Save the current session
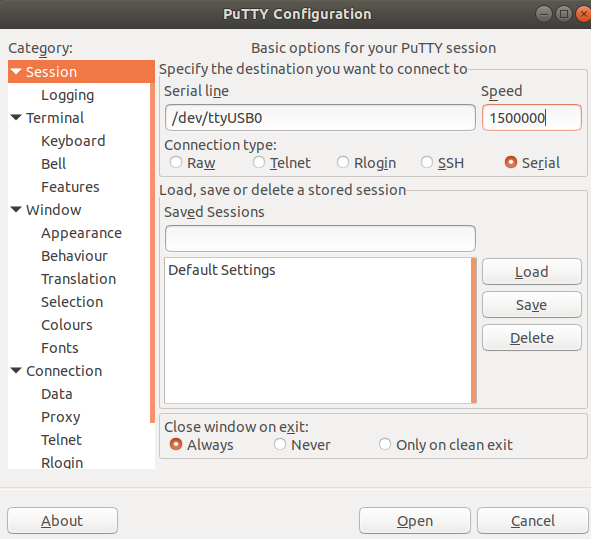Viewport: 591px width, 539px height. click(x=532, y=305)
